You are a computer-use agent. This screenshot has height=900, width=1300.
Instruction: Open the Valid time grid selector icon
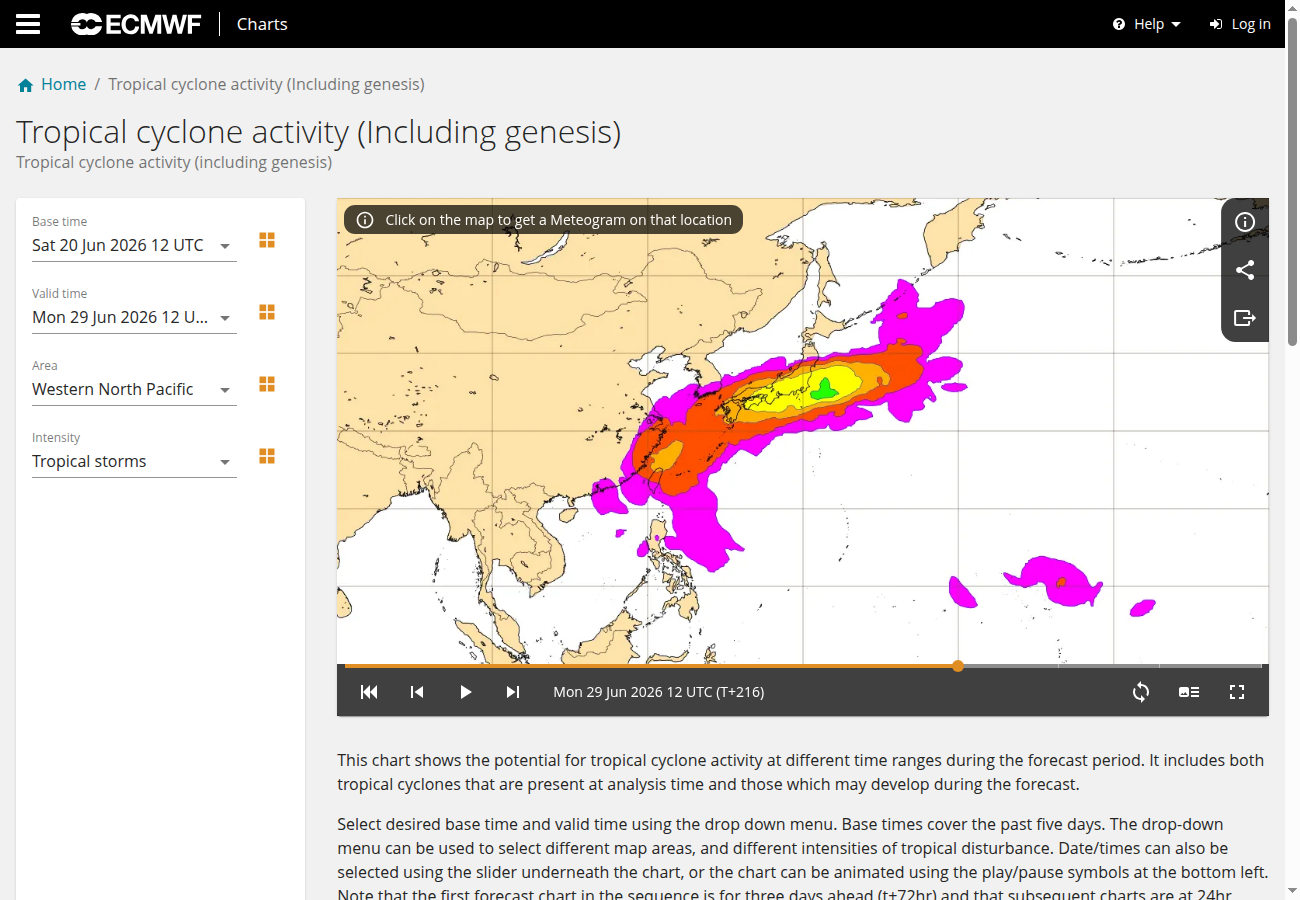pos(267,313)
